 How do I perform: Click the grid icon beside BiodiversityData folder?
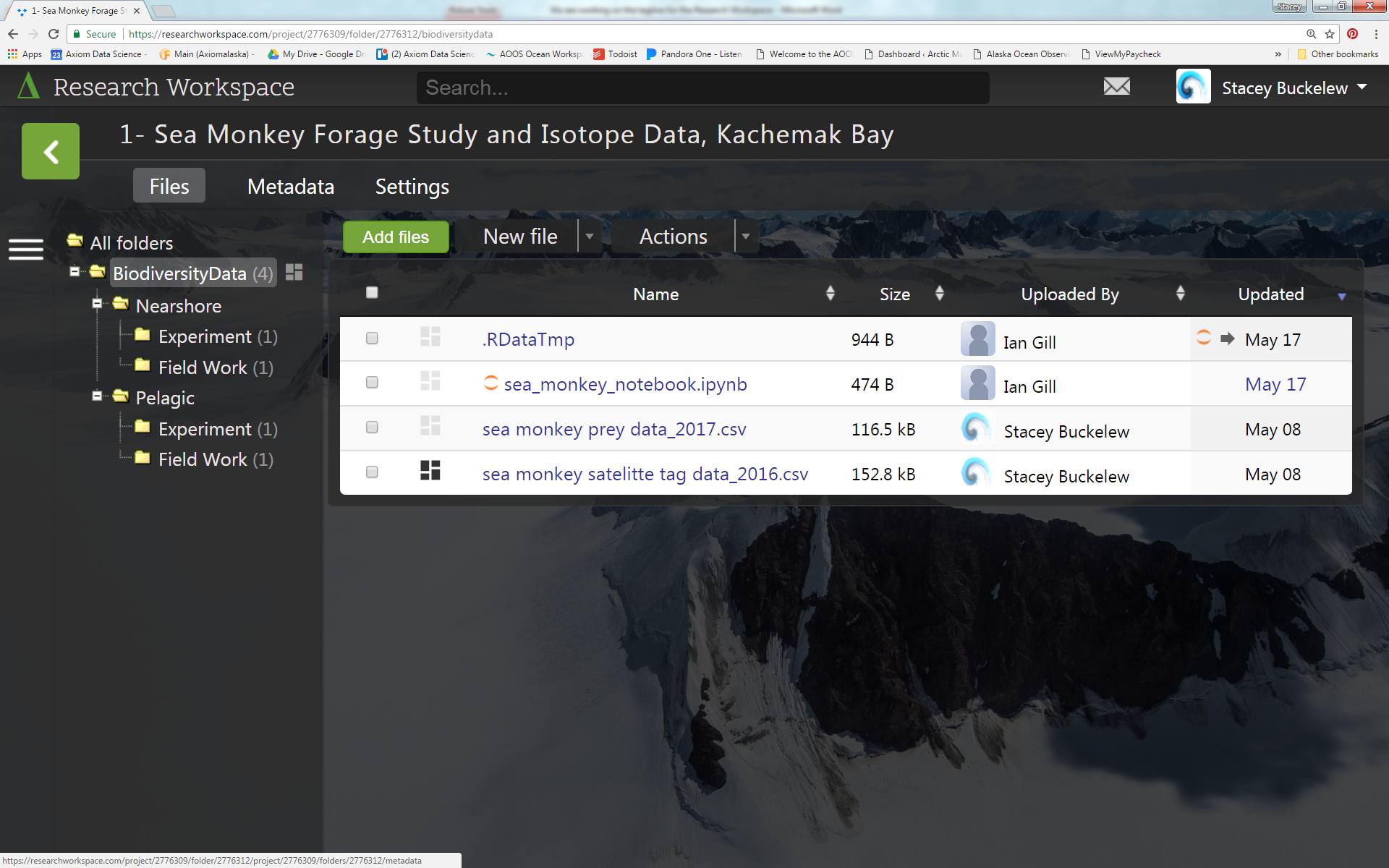tap(294, 273)
